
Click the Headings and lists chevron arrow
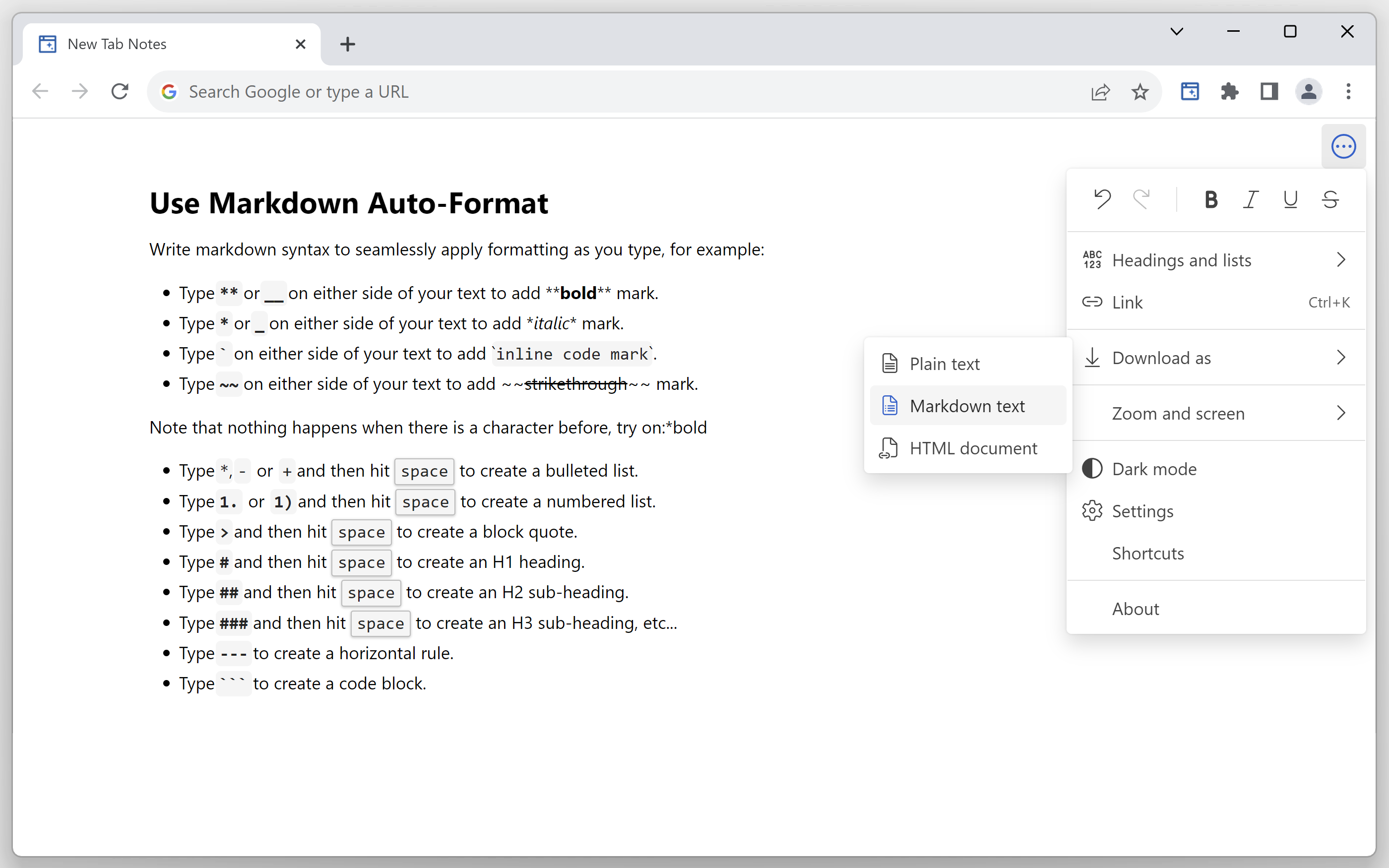point(1341,260)
